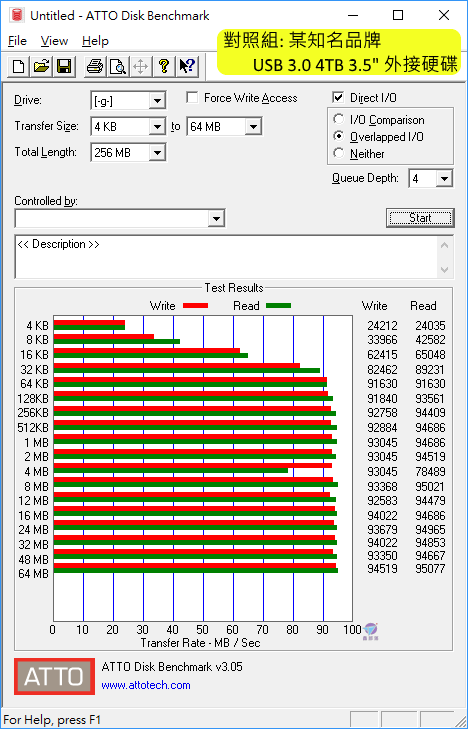Click into the Description text box
This screenshot has height=729, width=468.
point(227,257)
